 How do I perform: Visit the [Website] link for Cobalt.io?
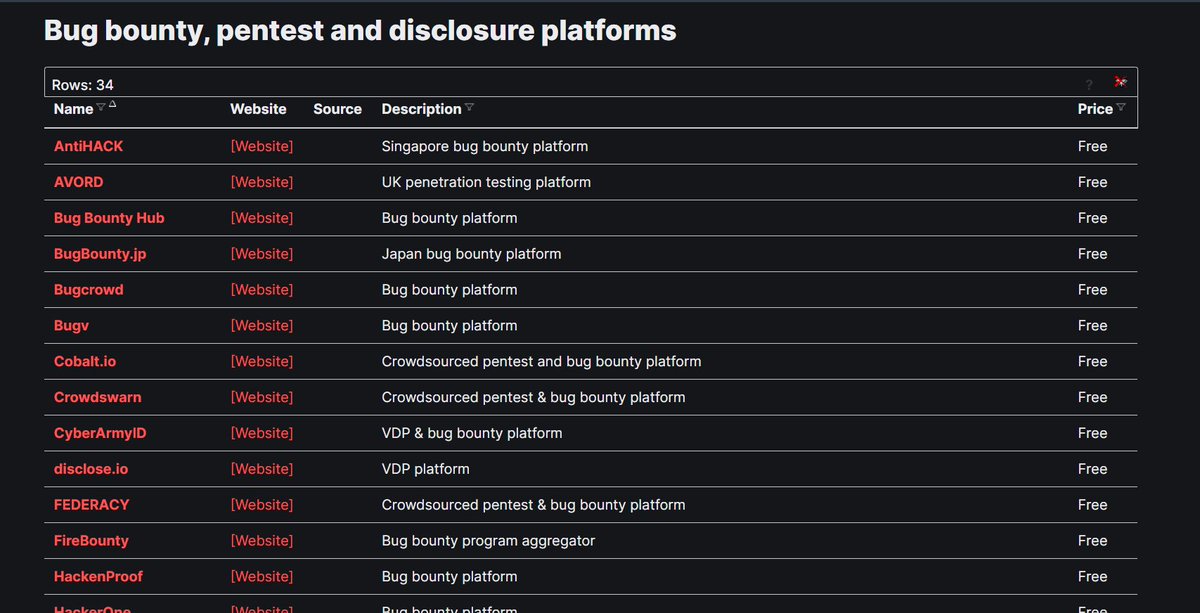[262, 361]
